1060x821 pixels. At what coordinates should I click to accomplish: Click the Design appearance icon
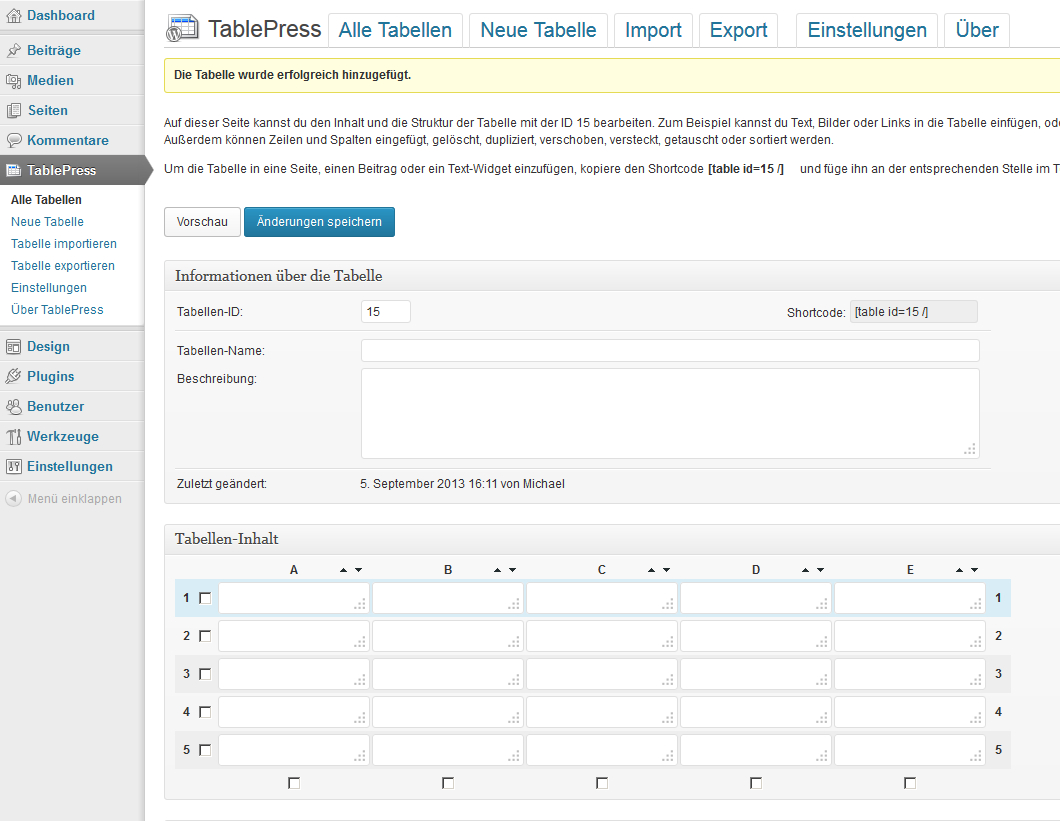coord(14,347)
